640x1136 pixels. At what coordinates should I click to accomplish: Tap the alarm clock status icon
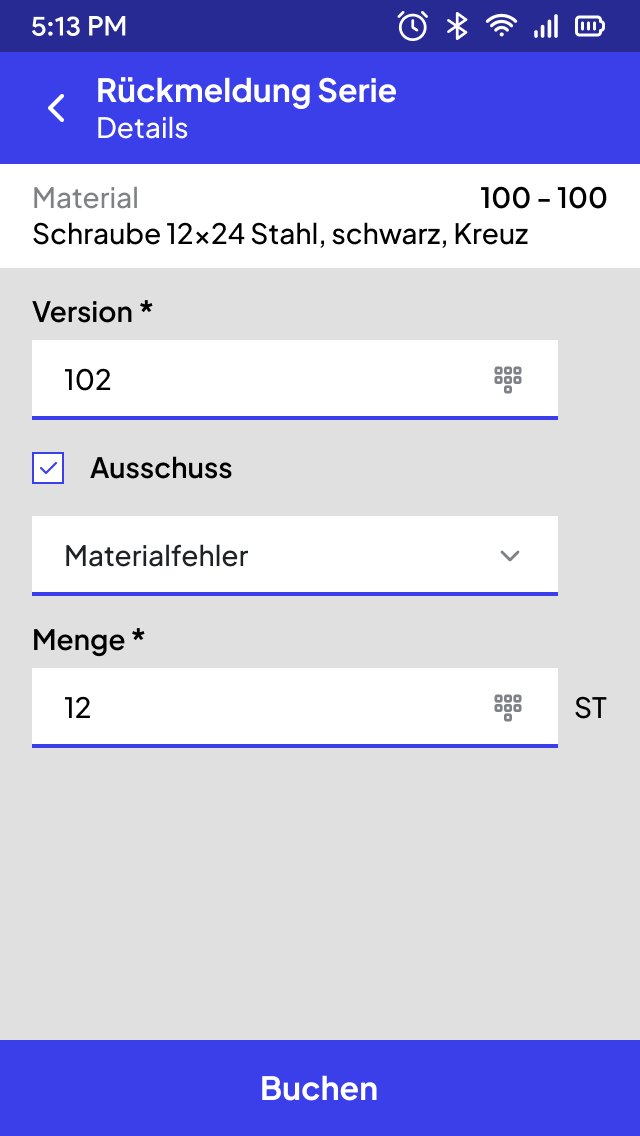click(412, 27)
